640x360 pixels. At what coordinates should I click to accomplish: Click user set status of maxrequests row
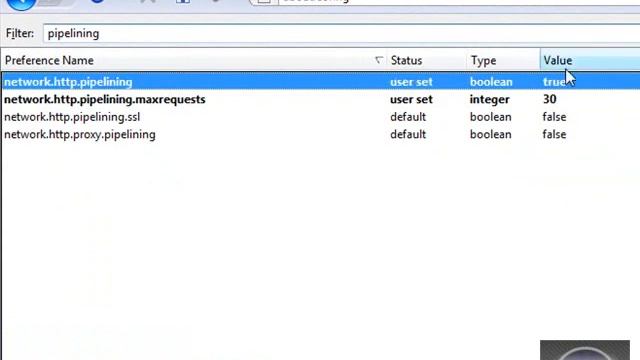coord(411,99)
